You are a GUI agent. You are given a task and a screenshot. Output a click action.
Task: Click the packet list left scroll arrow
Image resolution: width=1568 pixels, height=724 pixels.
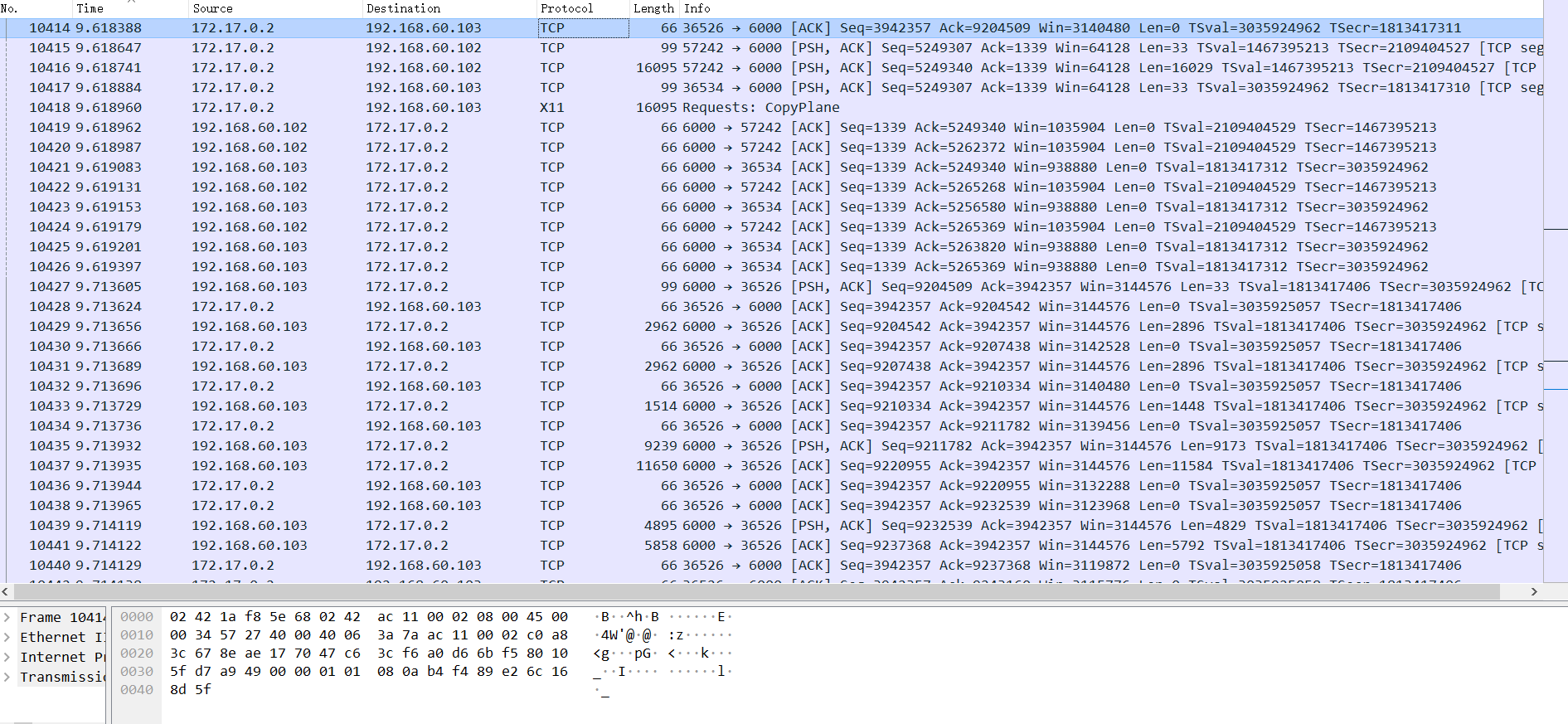coord(6,591)
